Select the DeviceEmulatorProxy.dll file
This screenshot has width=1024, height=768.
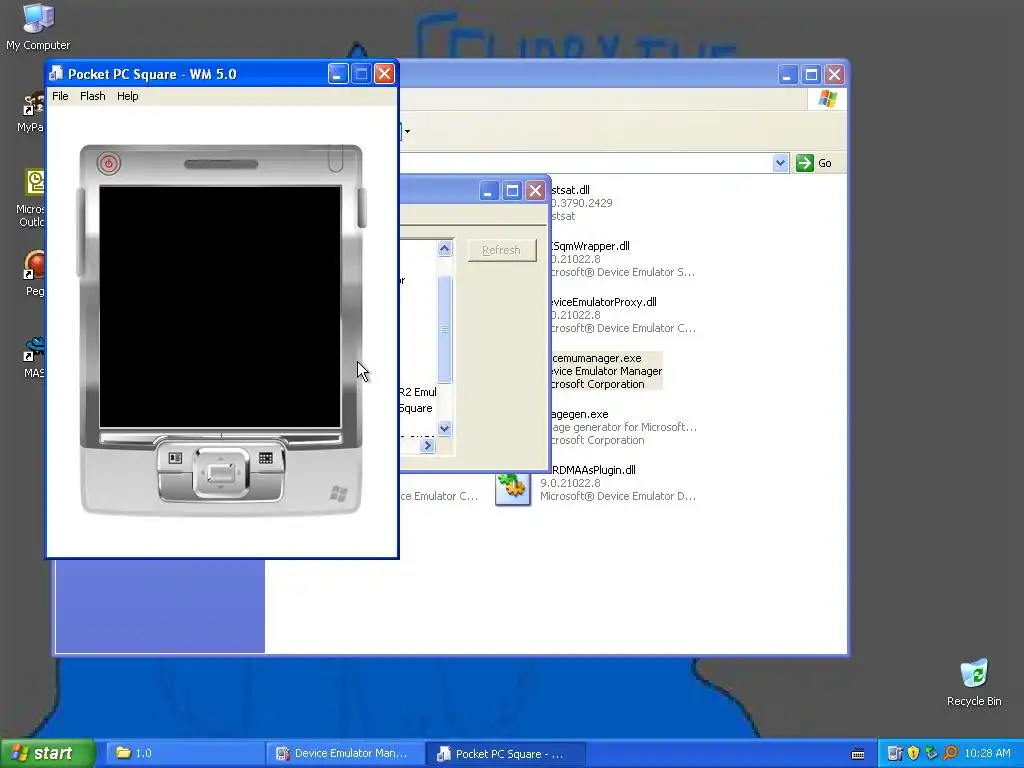point(603,302)
